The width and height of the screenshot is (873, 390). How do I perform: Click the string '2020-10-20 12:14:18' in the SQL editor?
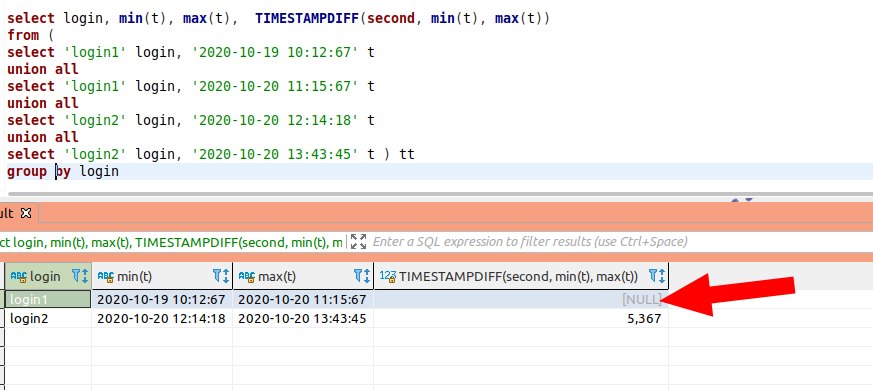(275, 120)
